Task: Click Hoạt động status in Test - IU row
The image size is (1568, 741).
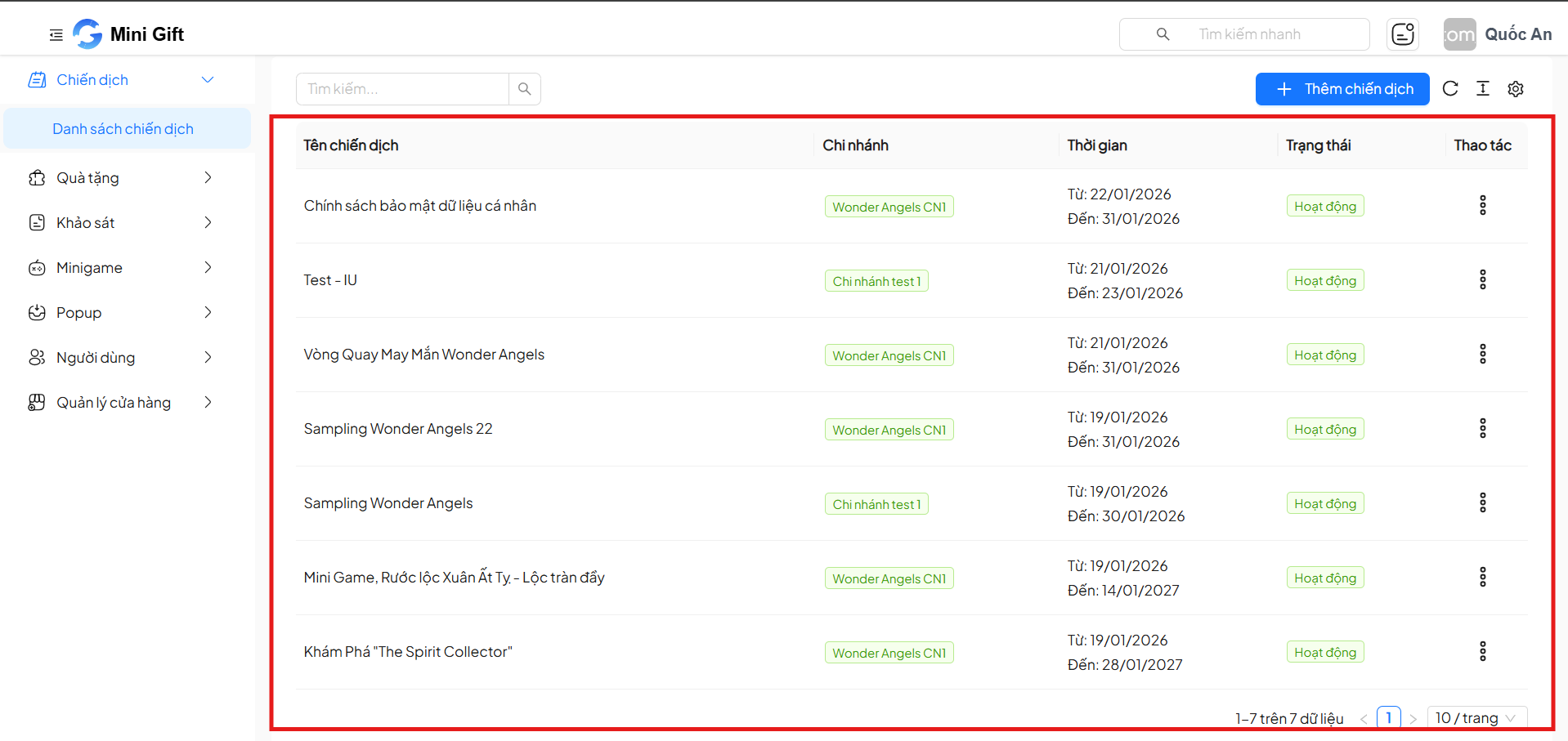Action: [1325, 280]
